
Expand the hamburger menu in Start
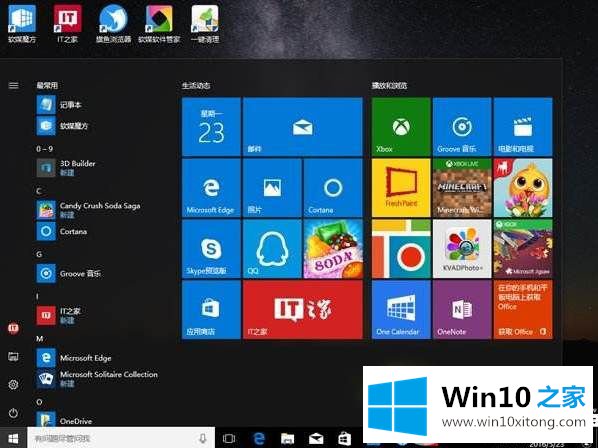13,85
